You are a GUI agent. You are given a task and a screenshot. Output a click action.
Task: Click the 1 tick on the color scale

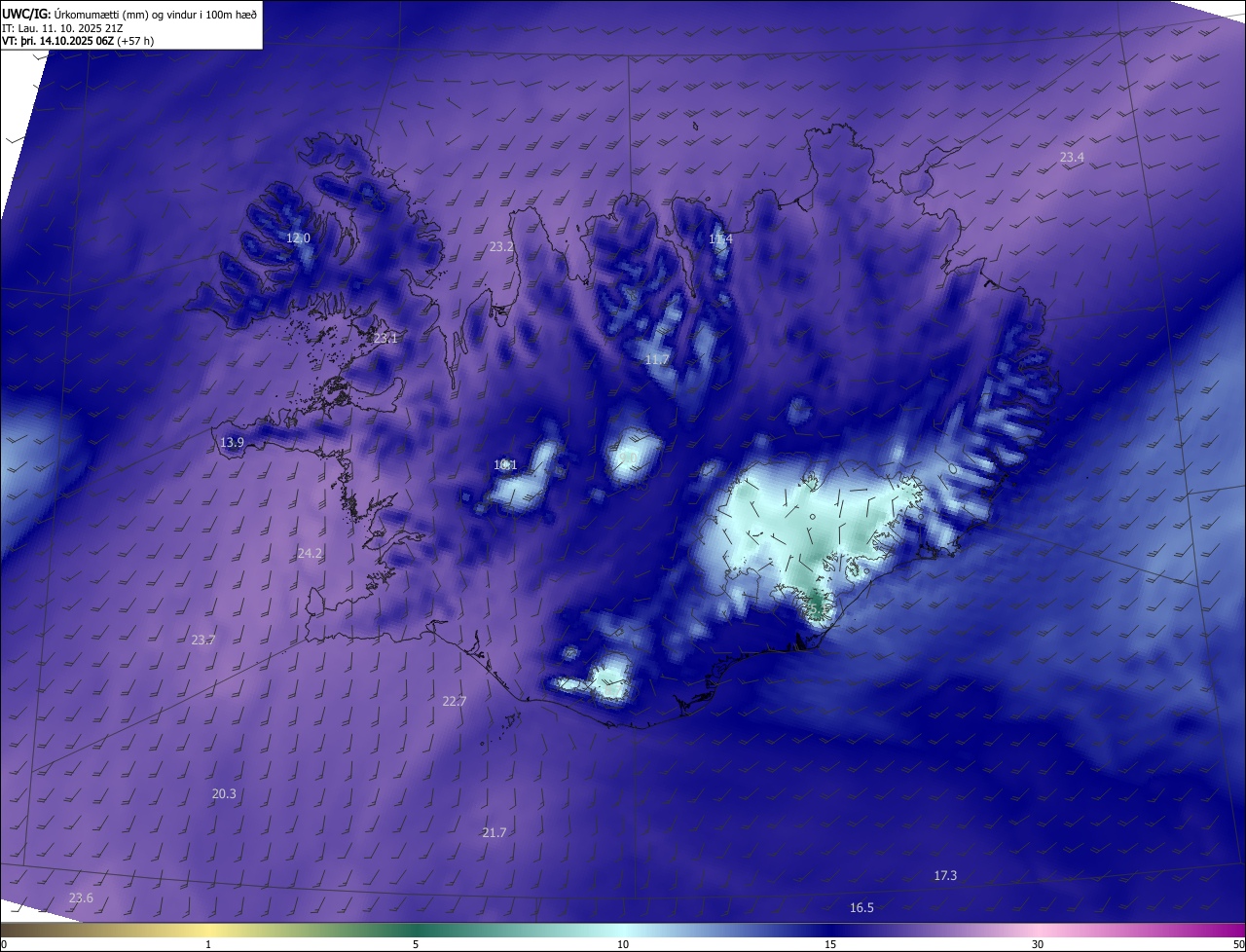click(208, 945)
